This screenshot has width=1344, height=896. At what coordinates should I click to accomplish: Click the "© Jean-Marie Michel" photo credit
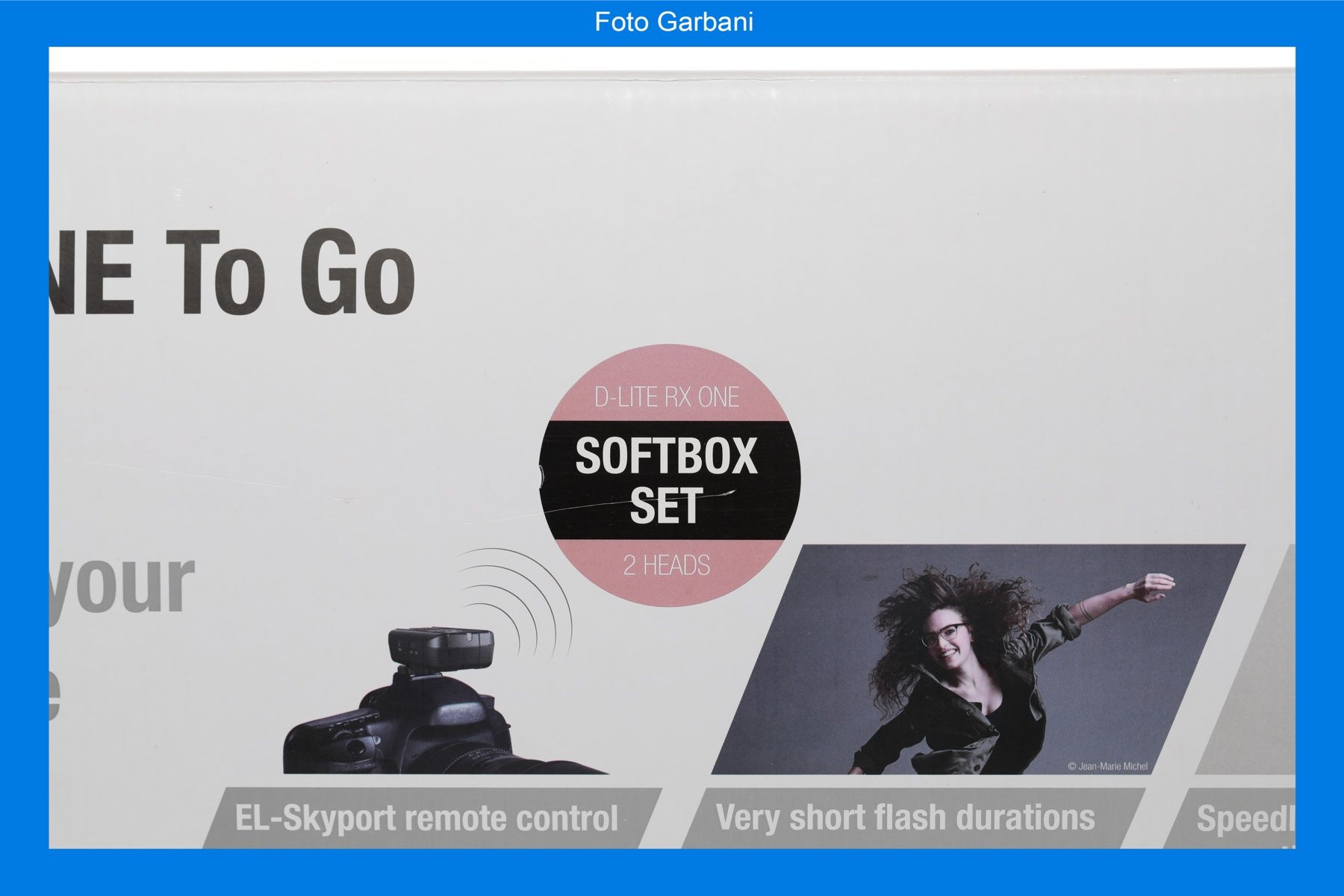coord(1108,766)
